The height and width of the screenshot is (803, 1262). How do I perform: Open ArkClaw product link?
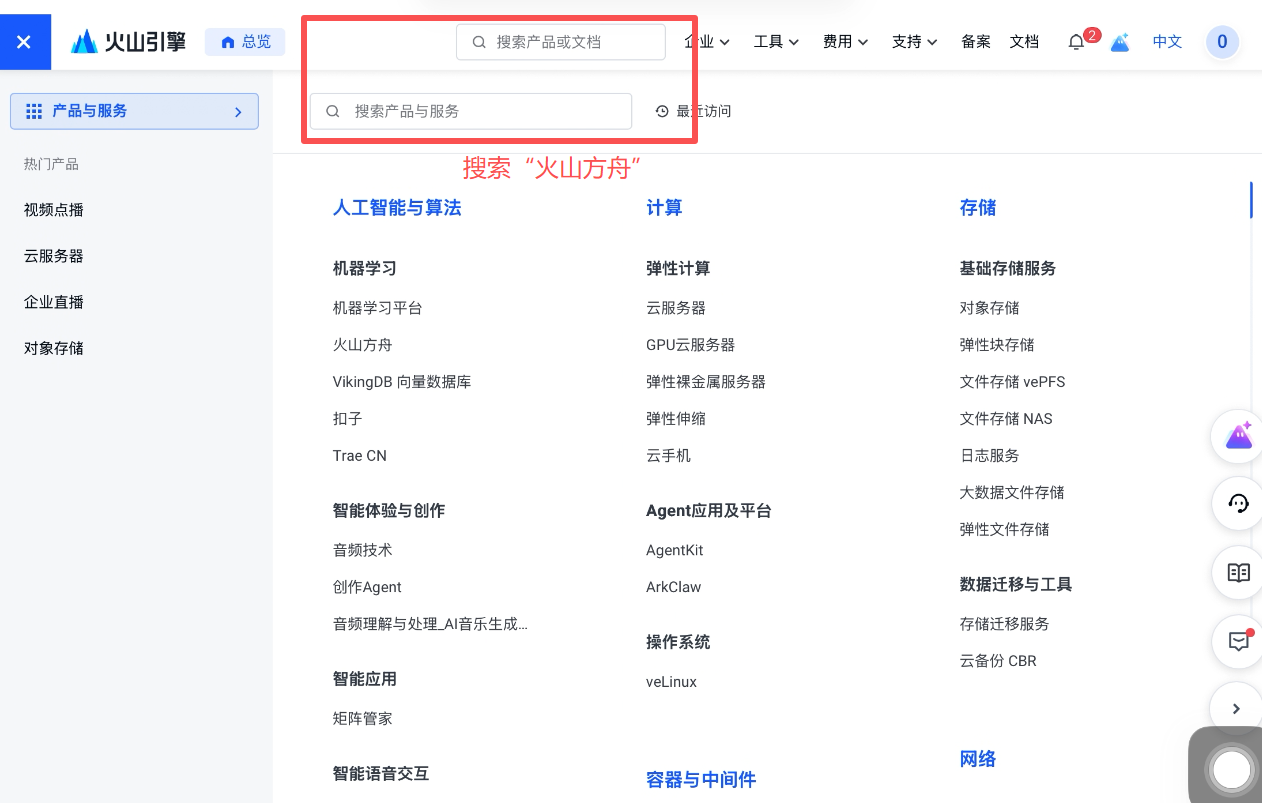tap(674, 587)
